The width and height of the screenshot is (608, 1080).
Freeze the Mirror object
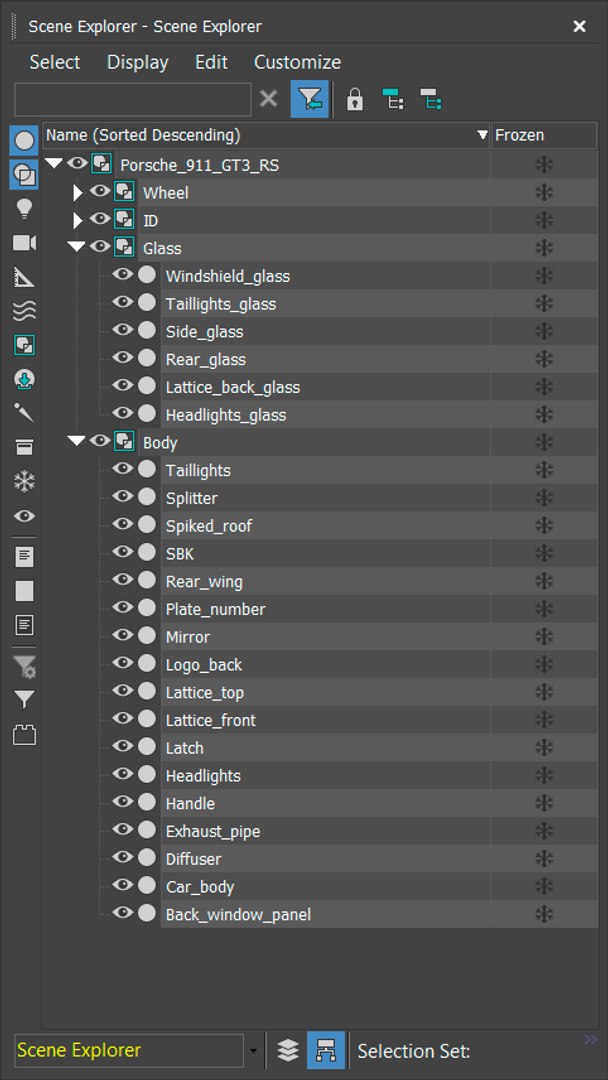(544, 637)
